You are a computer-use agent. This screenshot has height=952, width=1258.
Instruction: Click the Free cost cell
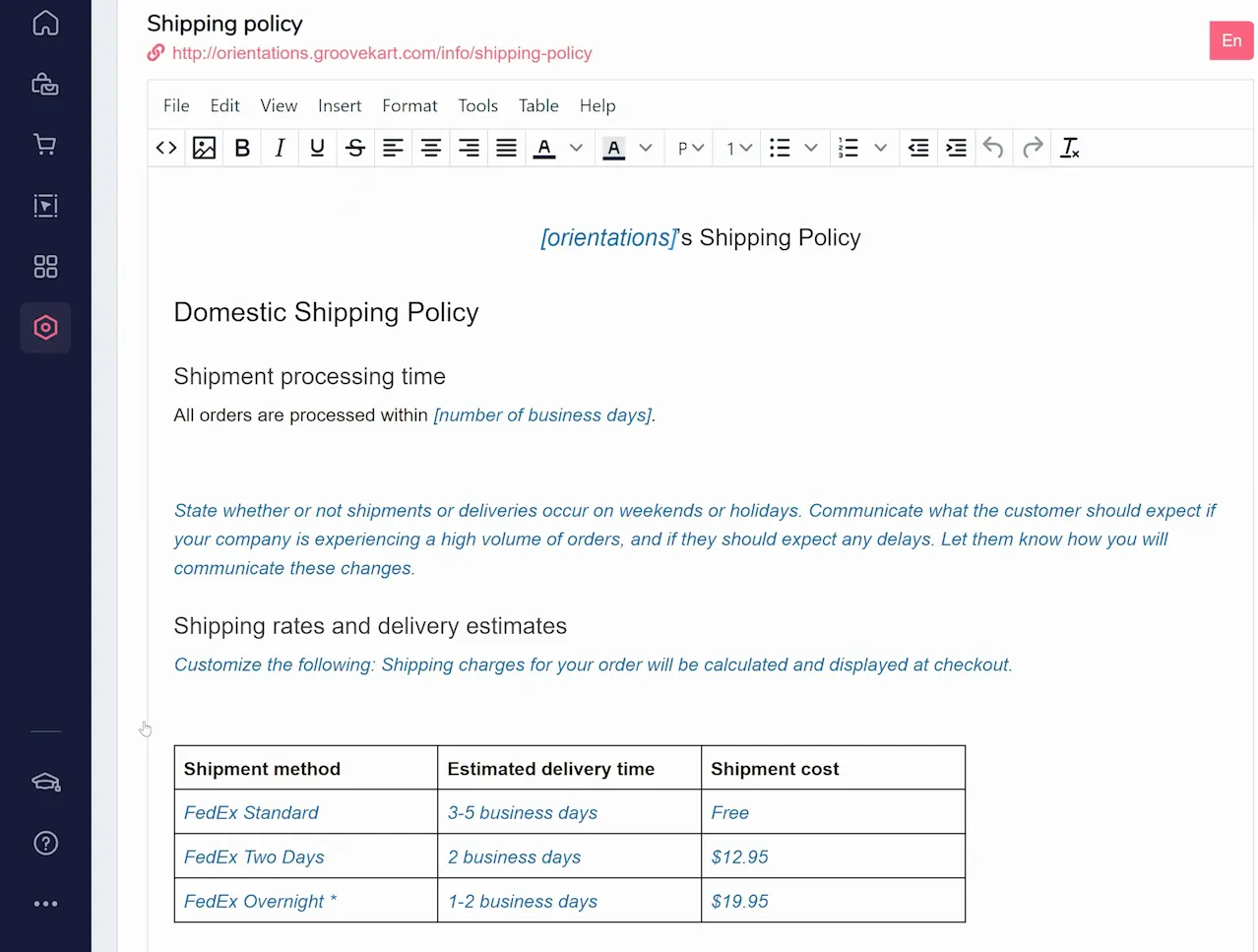click(834, 812)
